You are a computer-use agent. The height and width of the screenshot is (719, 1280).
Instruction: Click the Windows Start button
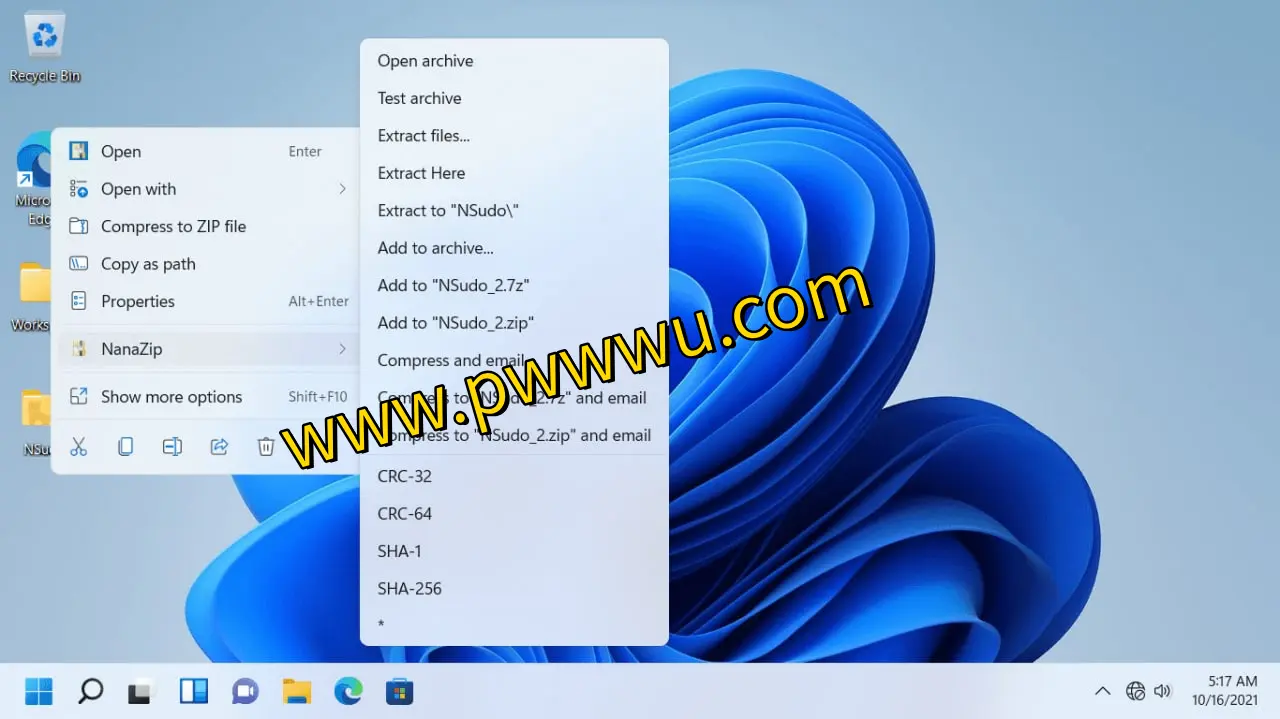tap(39, 691)
